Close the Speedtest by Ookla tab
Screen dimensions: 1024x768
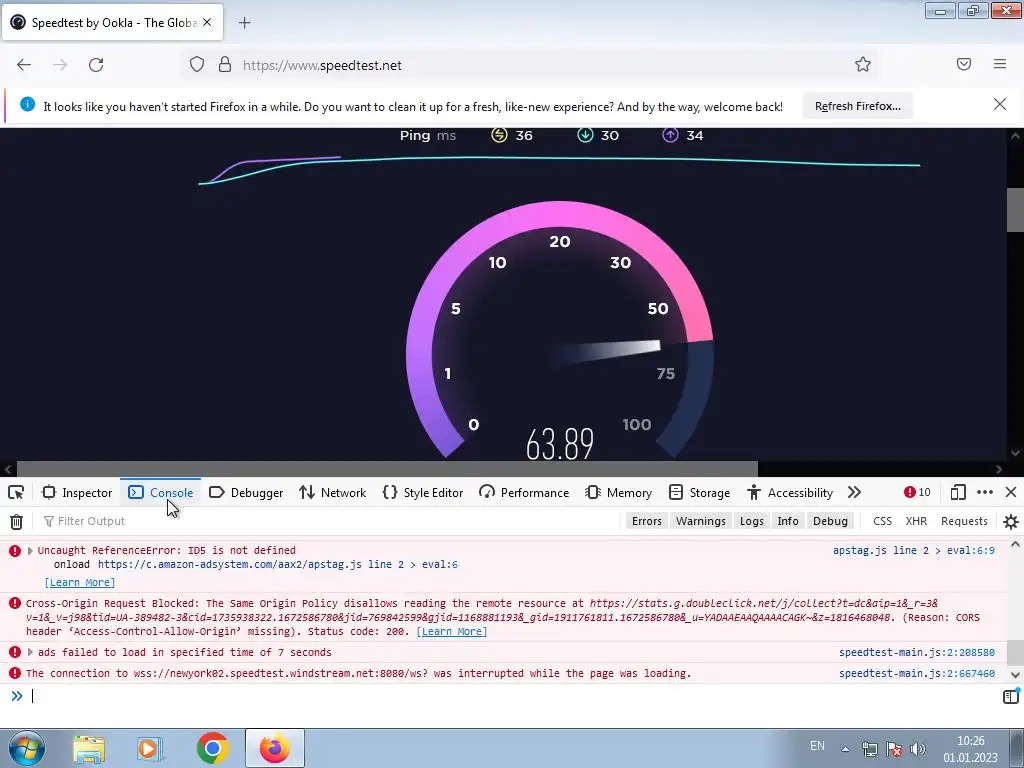point(207,22)
